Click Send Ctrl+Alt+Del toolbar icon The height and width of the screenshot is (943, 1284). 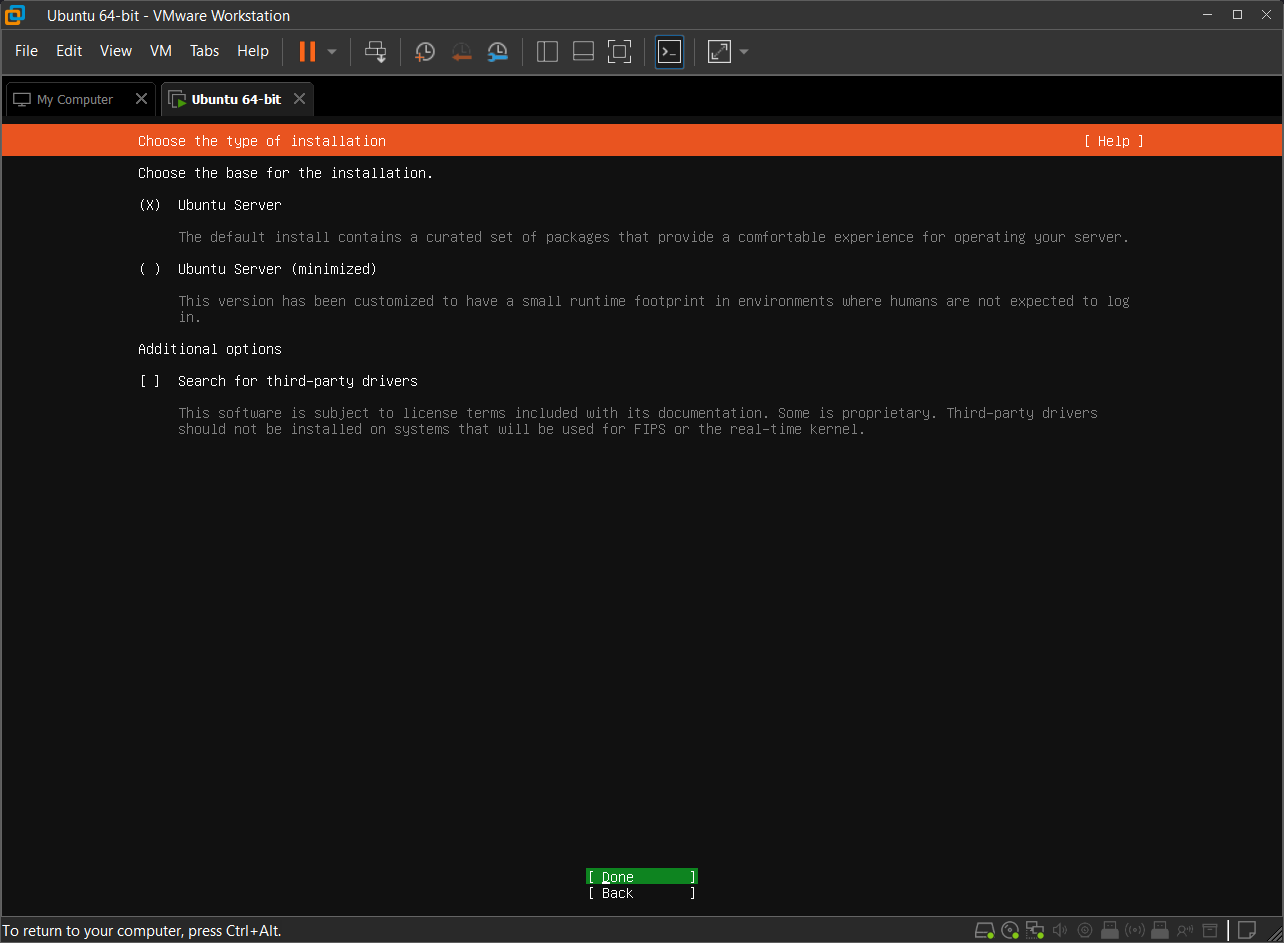coord(375,51)
